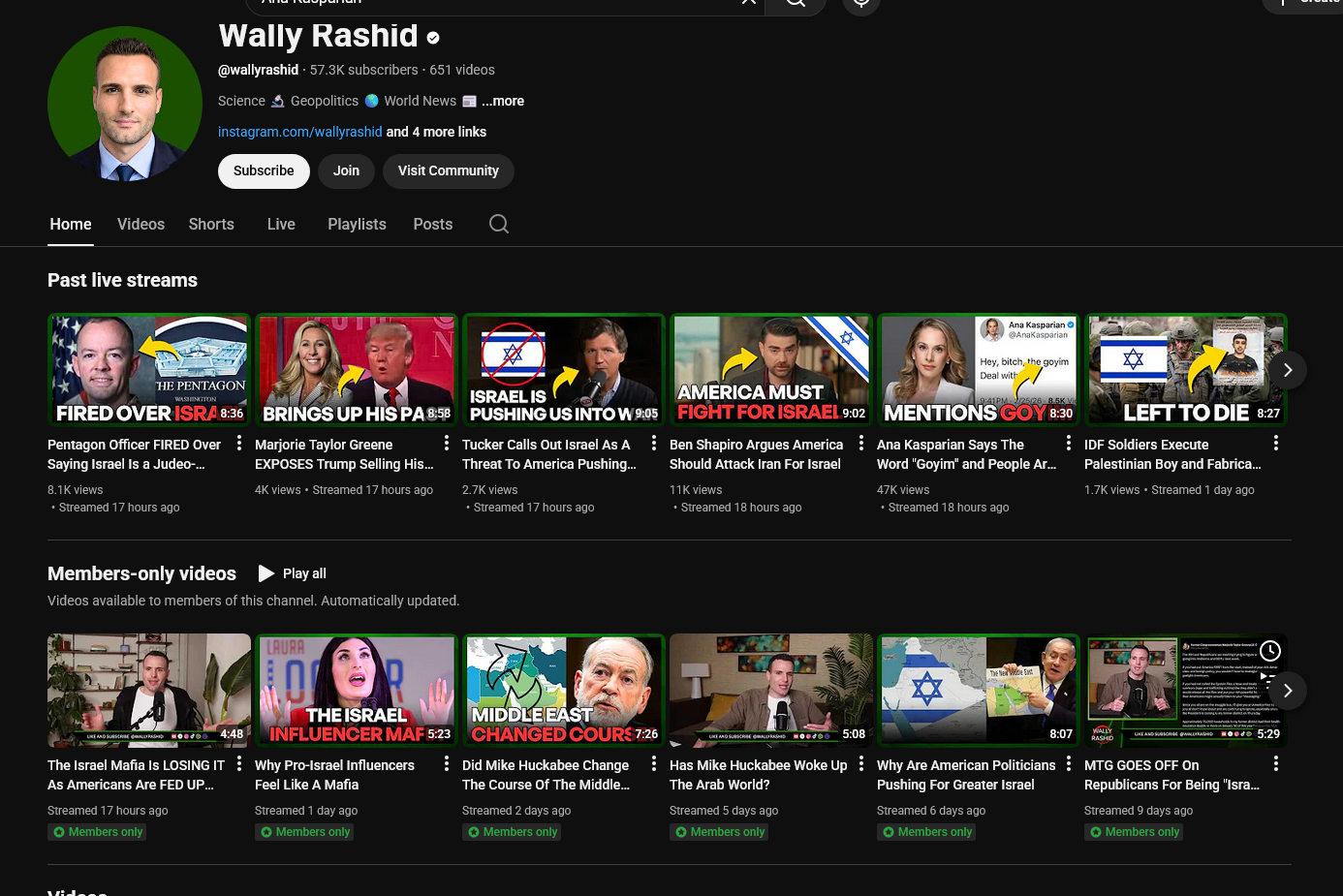Switch to the Videos tab

click(x=141, y=224)
